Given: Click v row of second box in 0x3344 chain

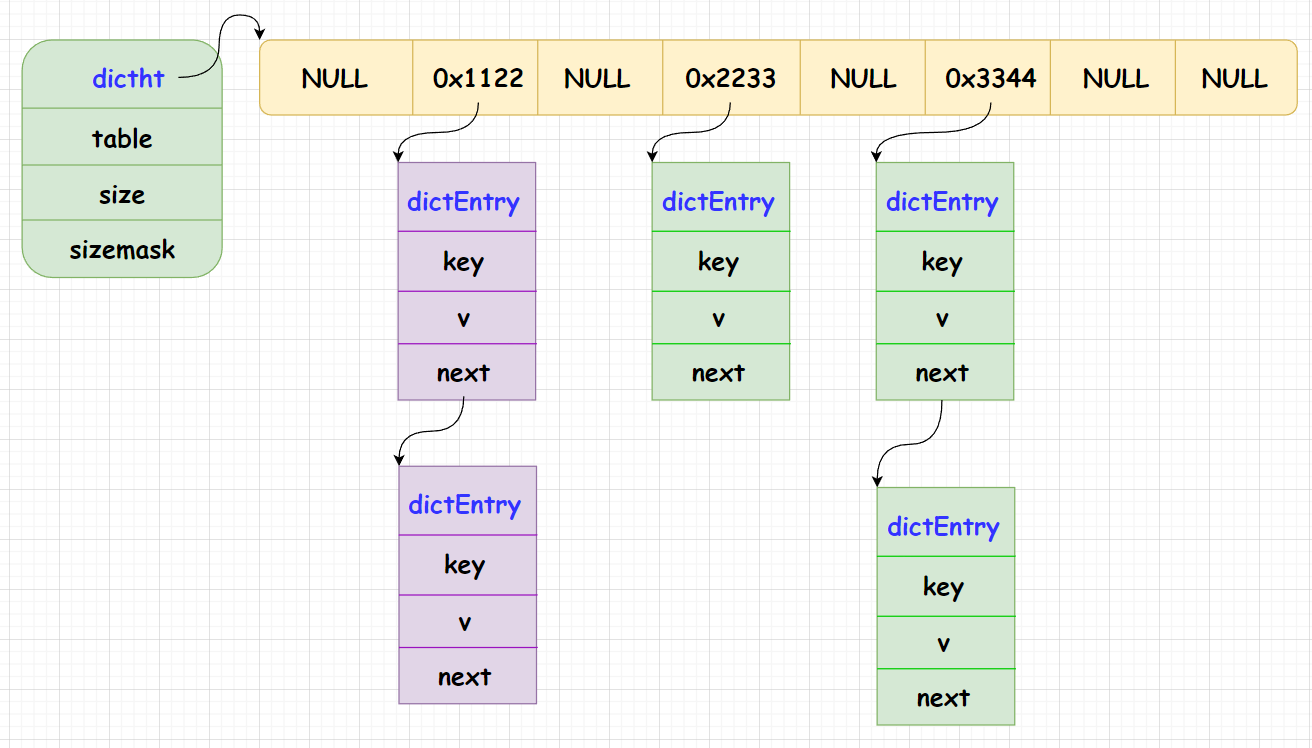Looking at the screenshot, I should pos(946,643).
